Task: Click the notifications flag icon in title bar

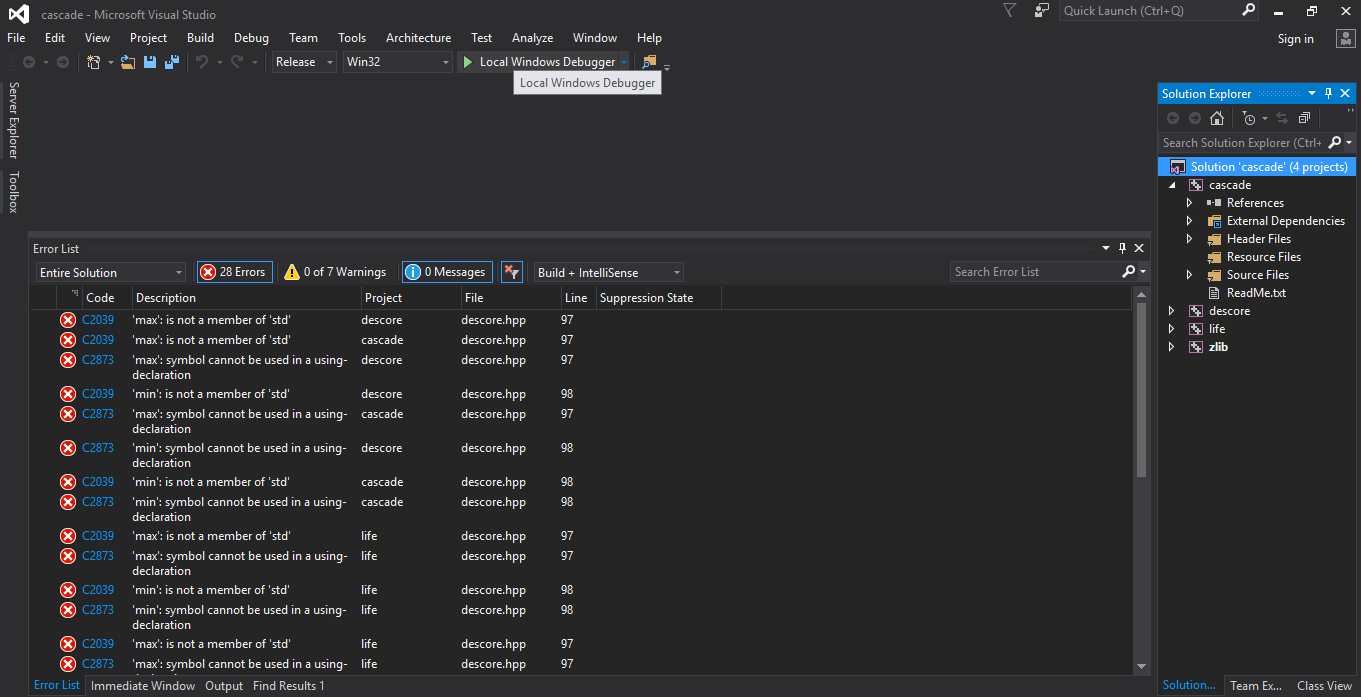Action: 1009,10
